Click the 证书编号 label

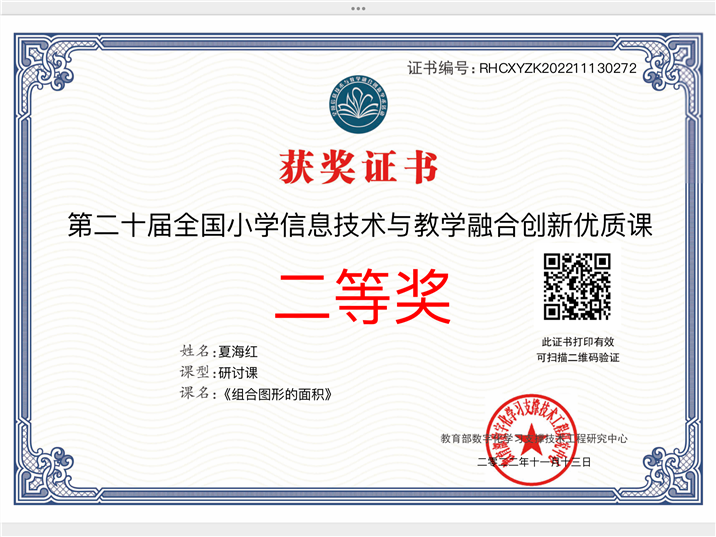437,68
